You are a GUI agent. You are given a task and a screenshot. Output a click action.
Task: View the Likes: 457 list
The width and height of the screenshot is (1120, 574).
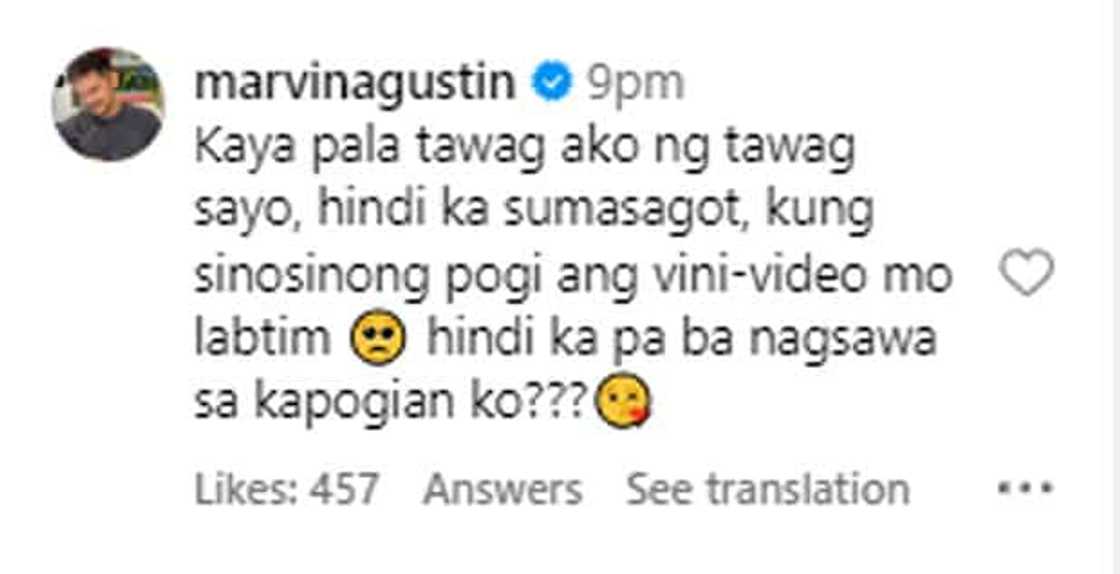(x=286, y=490)
